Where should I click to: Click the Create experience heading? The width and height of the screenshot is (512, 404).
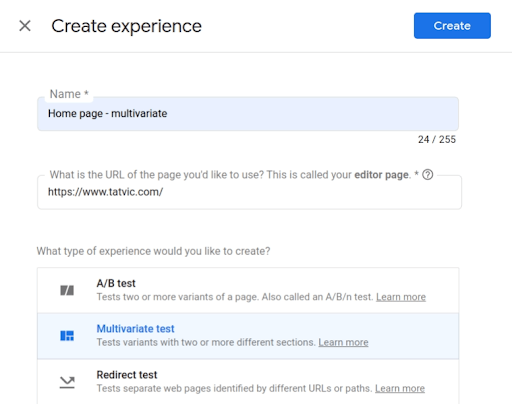(x=126, y=26)
